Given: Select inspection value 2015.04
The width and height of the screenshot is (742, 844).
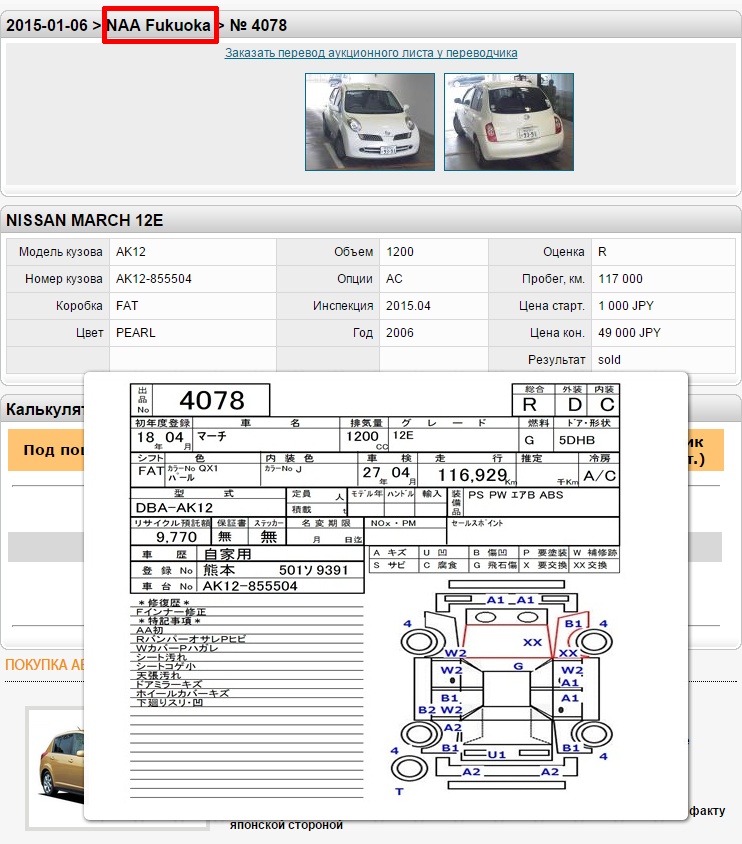Looking at the screenshot, I should click(x=408, y=306).
